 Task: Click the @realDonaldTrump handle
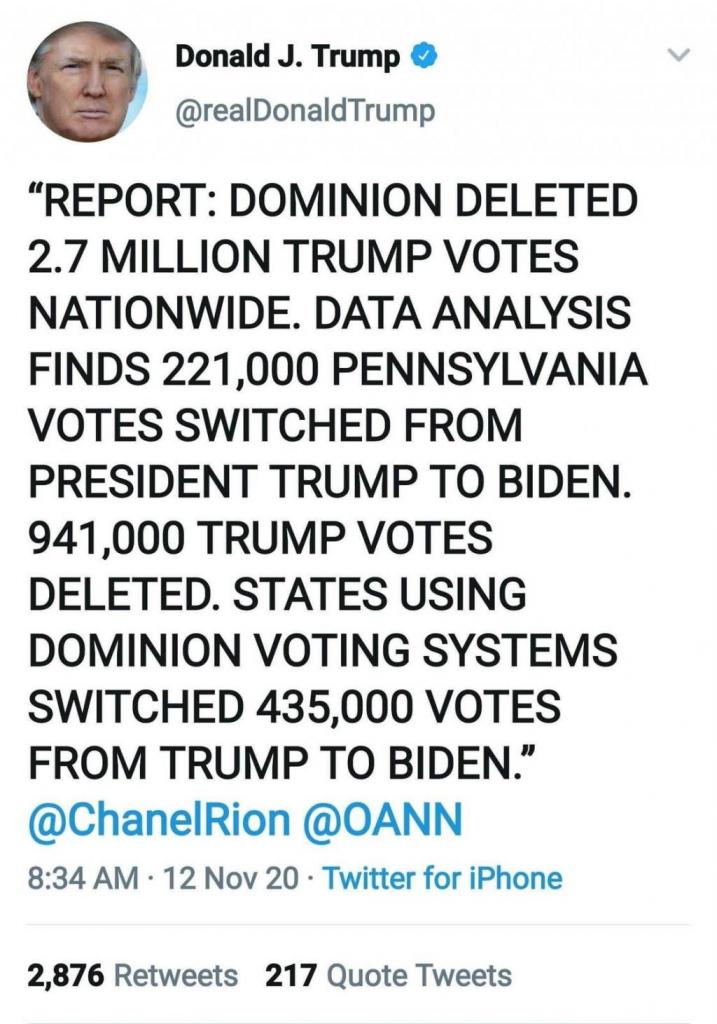[304, 111]
